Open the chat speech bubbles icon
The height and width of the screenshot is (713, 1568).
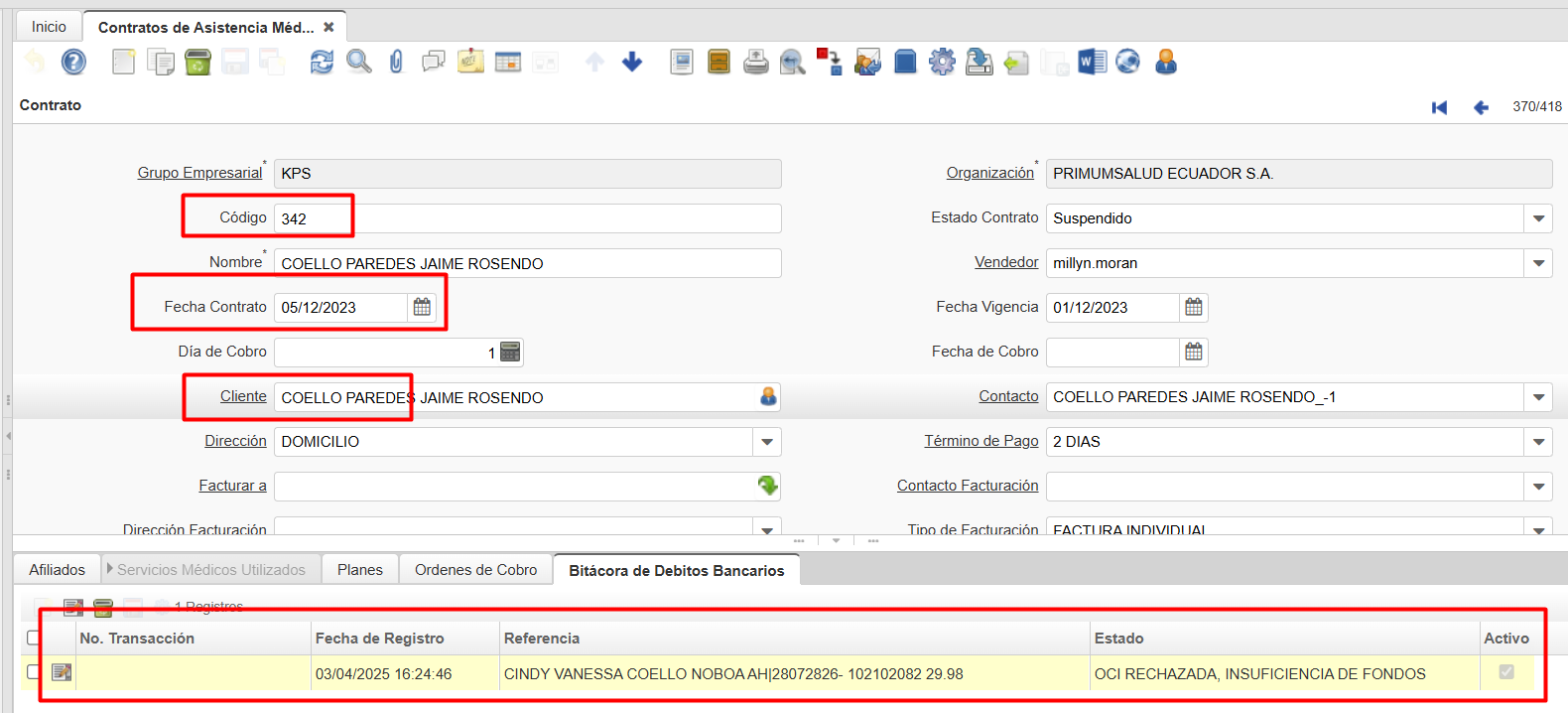[x=433, y=63]
